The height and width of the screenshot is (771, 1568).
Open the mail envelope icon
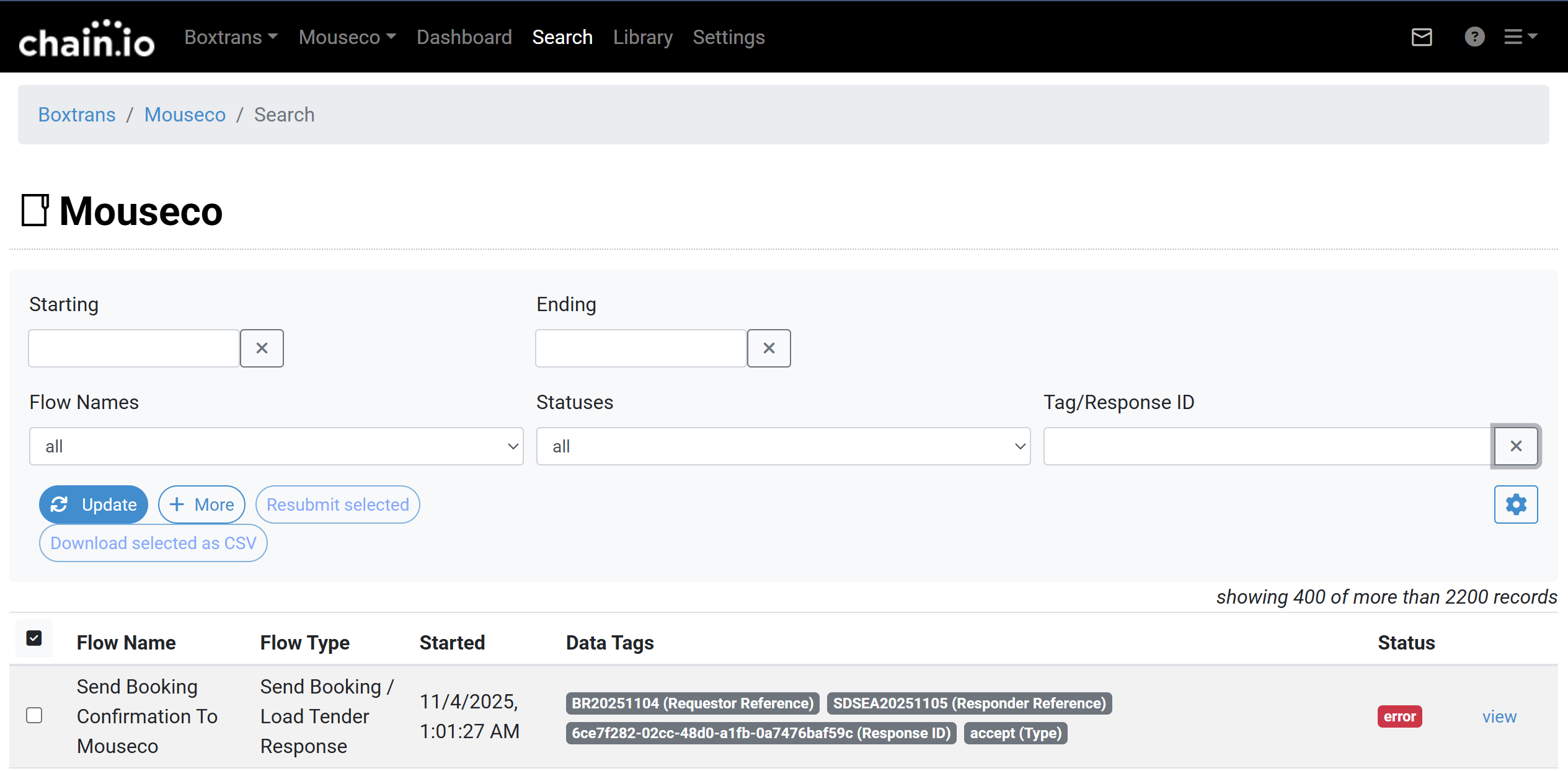pyautogui.click(x=1421, y=37)
